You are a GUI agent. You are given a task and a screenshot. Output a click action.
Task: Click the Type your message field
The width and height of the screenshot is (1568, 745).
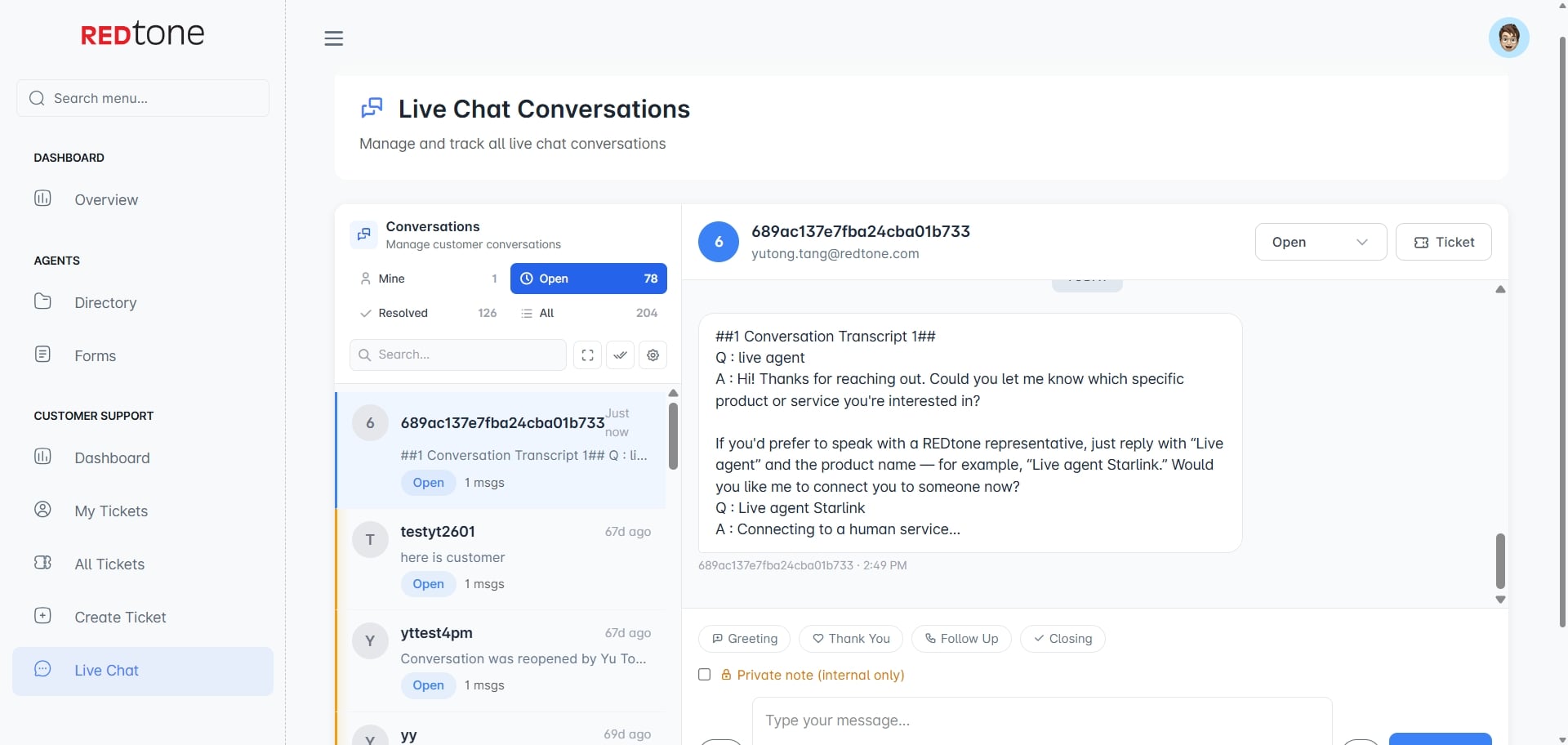point(1041,720)
